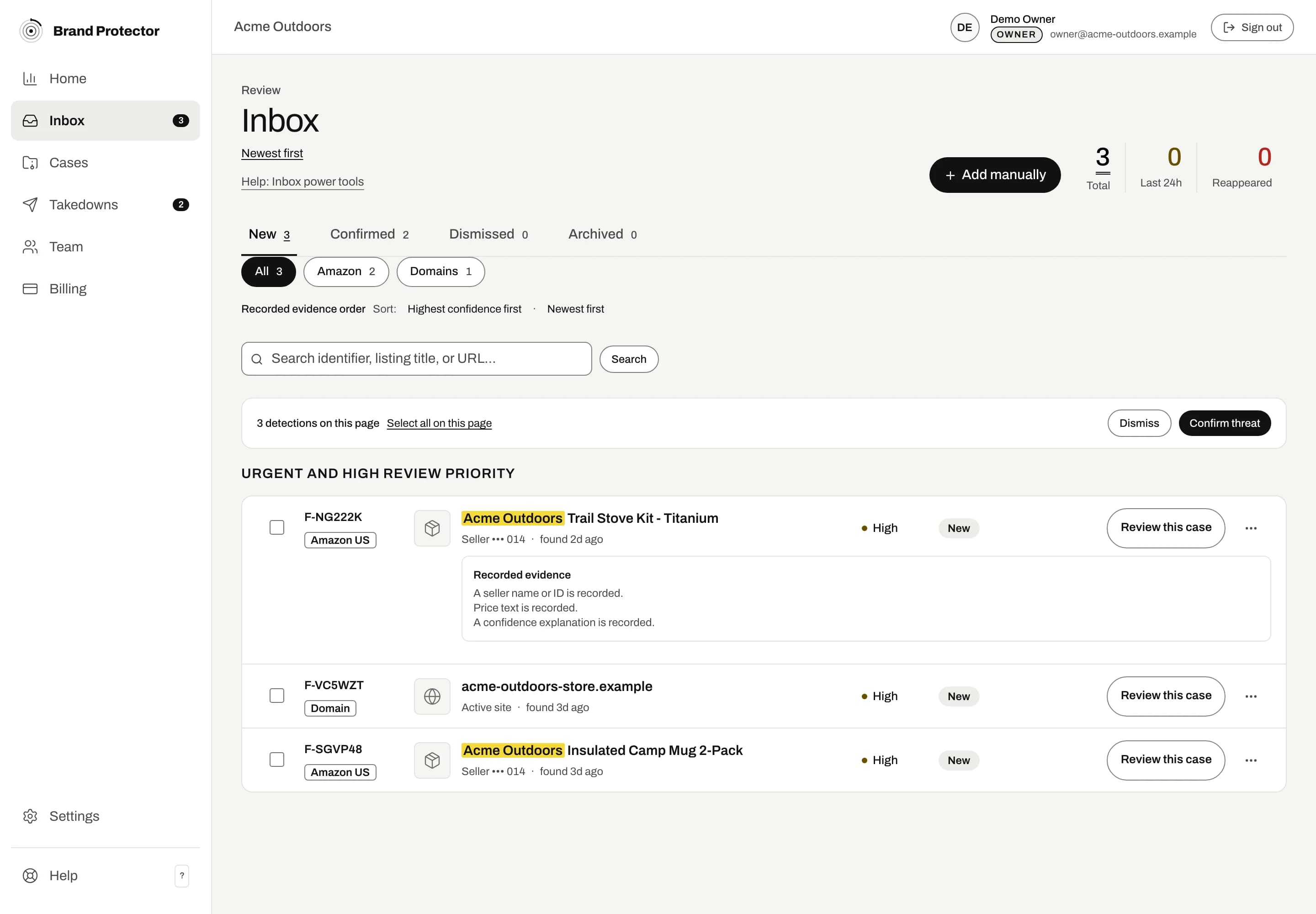Open Help: Inbox power tools link

[x=302, y=181]
